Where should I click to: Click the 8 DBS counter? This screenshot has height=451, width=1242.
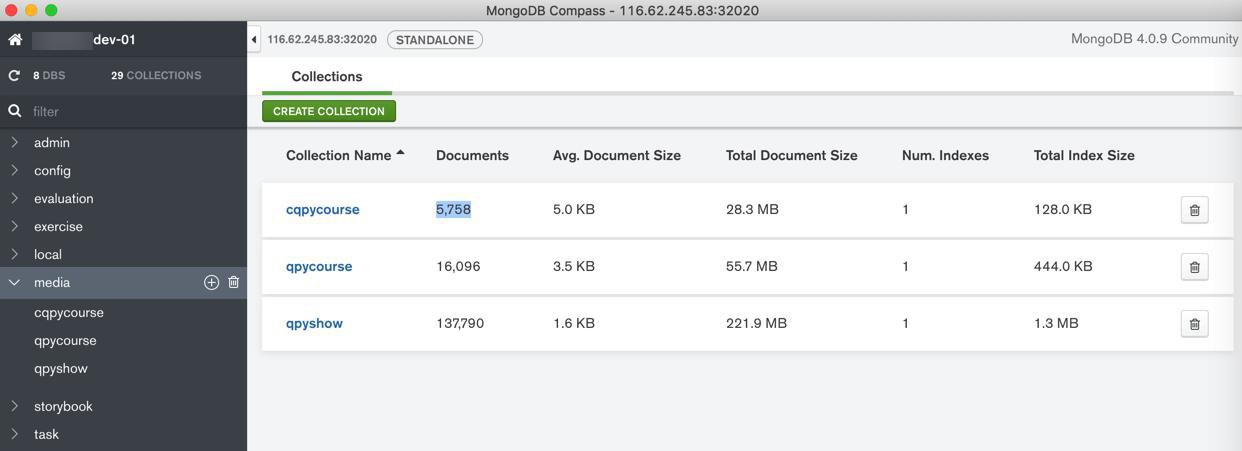click(x=49, y=76)
